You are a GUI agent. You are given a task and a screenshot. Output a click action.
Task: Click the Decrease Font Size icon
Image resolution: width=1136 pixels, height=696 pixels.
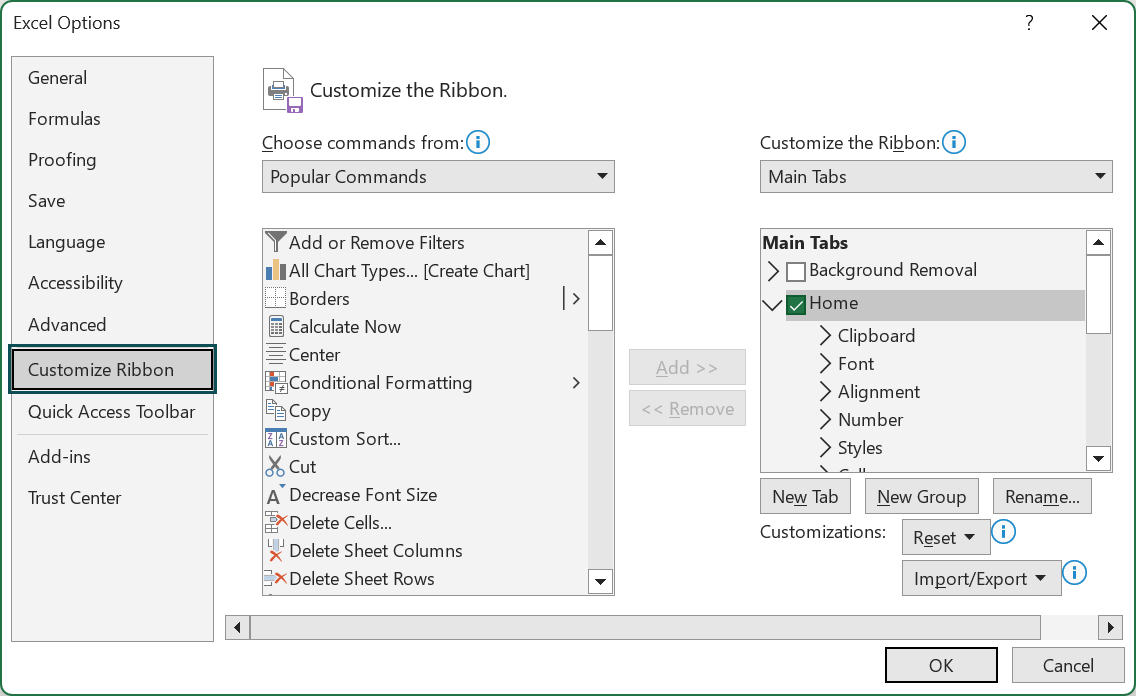pyautogui.click(x=275, y=495)
